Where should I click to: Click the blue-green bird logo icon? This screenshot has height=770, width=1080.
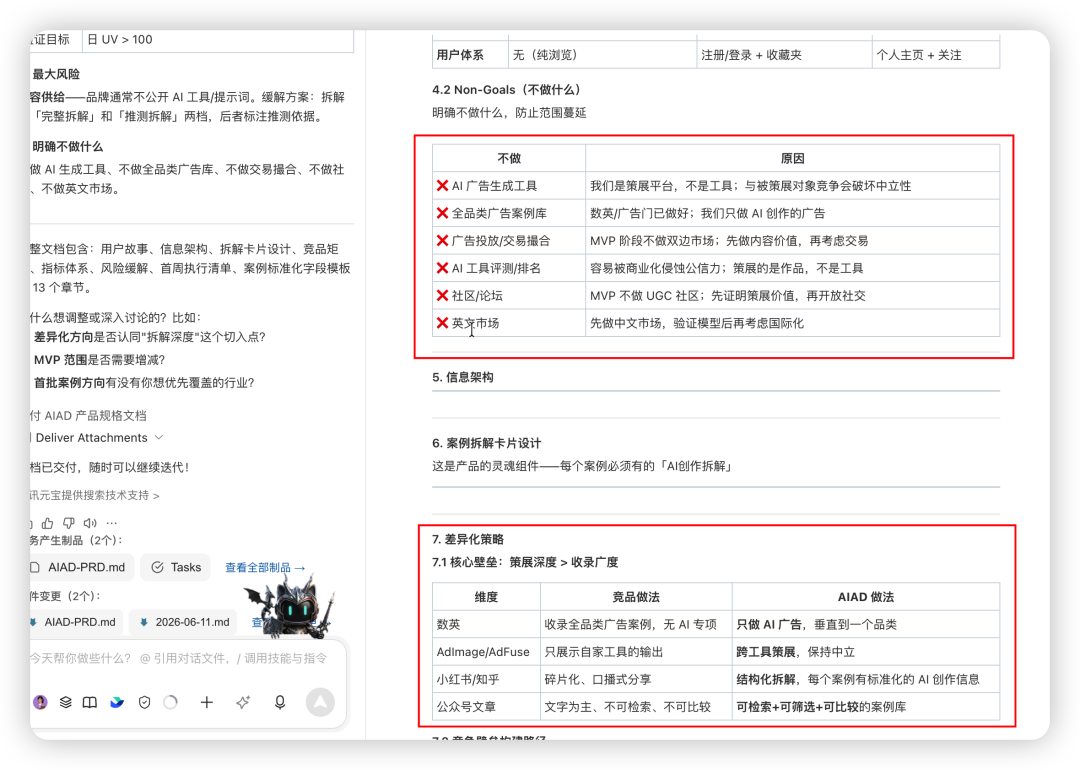pyautogui.click(x=117, y=702)
